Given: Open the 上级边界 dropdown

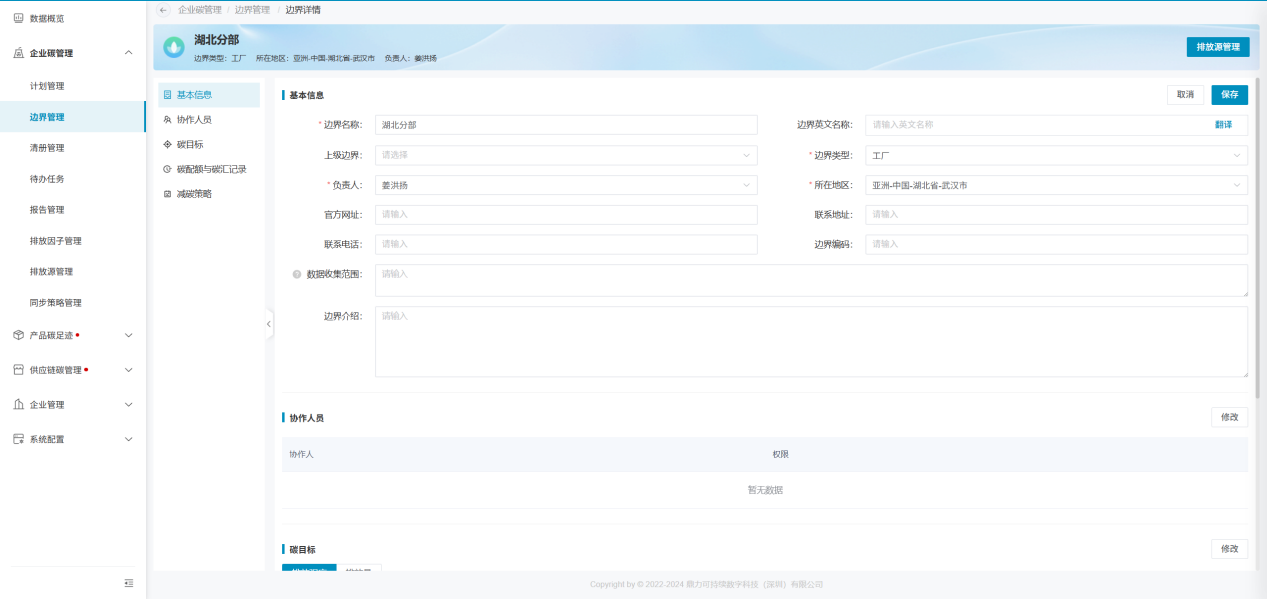Looking at the screenshot, I should coord(565,156).
